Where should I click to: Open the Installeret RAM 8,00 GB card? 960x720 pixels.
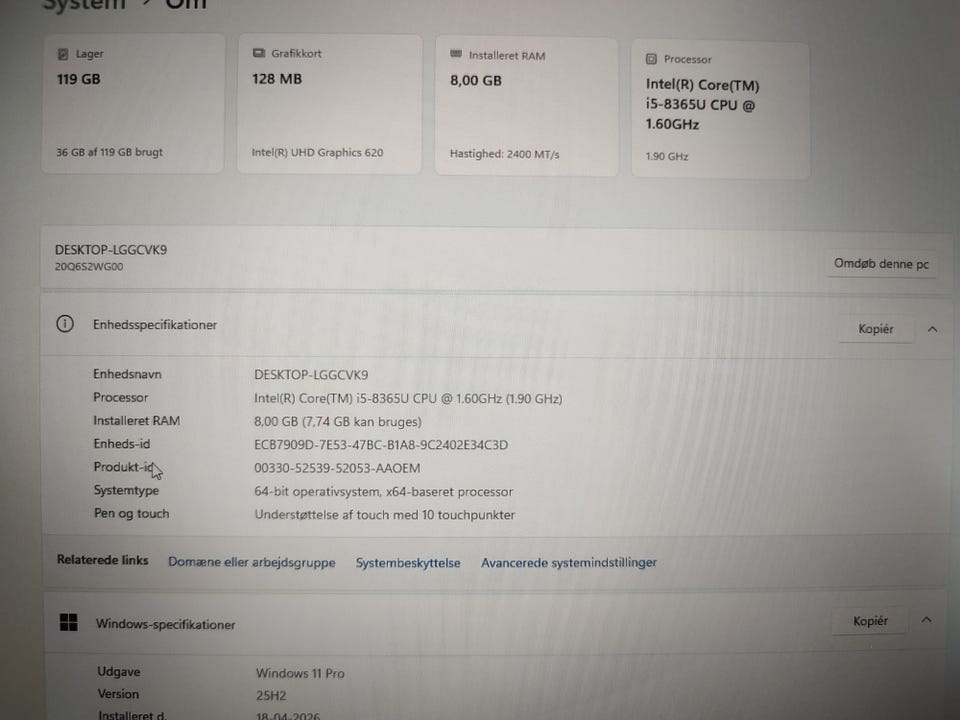(x=527, y=107)
